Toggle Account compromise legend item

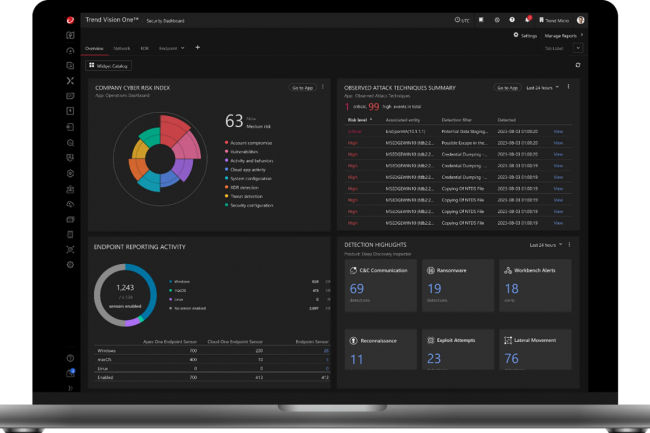click(246, 143)
